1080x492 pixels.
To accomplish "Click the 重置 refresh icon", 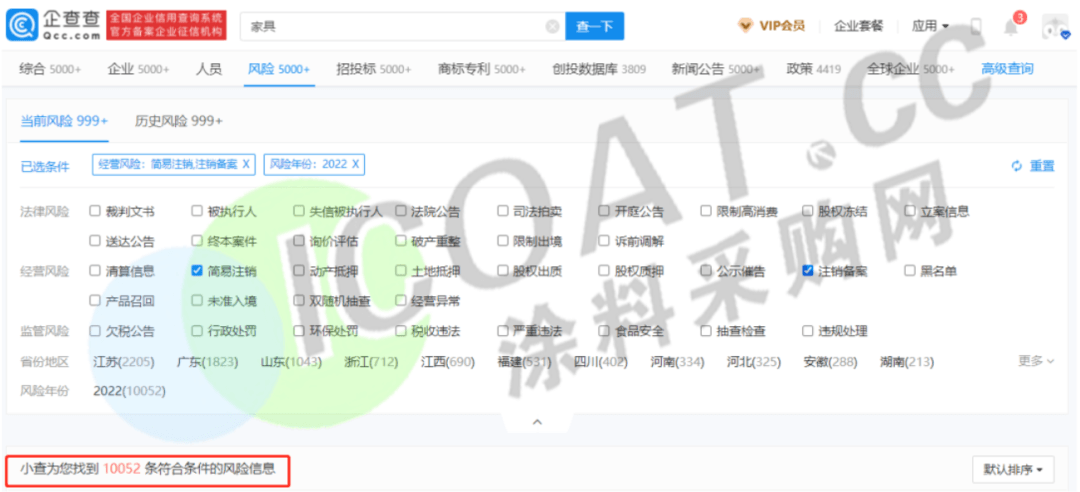I will [1017, 166].
